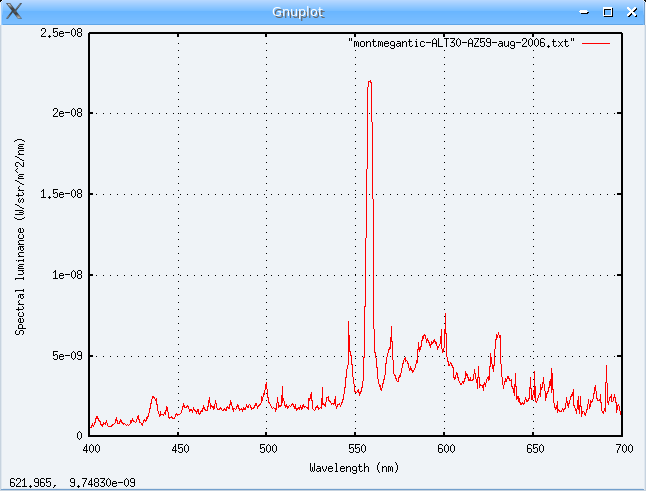This screenshot has width=646, height=491.
Task: Click the top of the tallest spectral peak
Action: [x=369, y=82]
